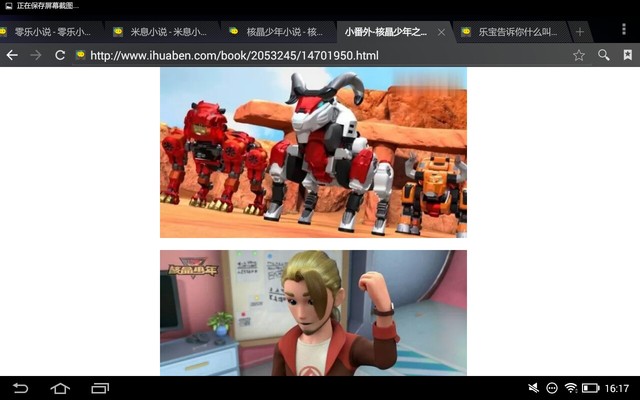The image size is (640, 400).
Task: Tap the screenshot saving notification
Action: pos(42,6)
